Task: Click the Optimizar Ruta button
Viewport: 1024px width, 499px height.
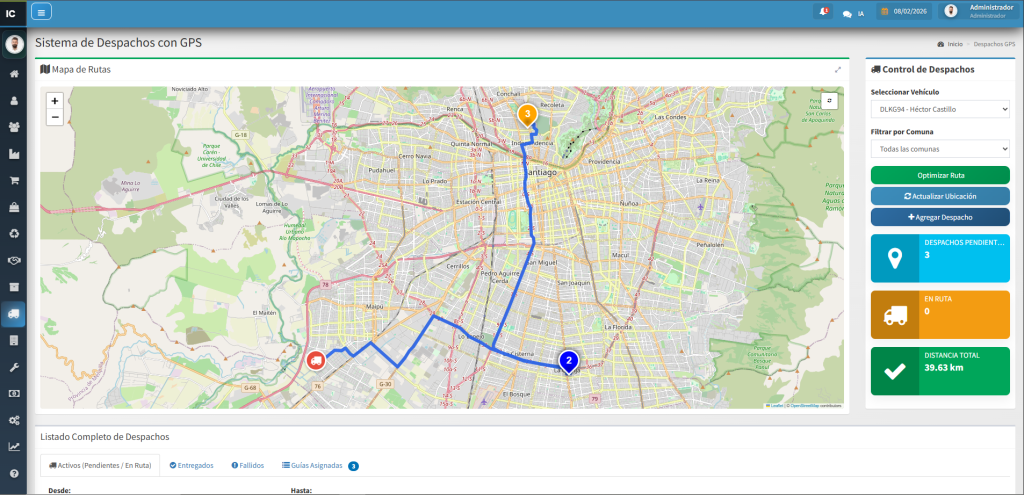Action: (x=940, y=175)
